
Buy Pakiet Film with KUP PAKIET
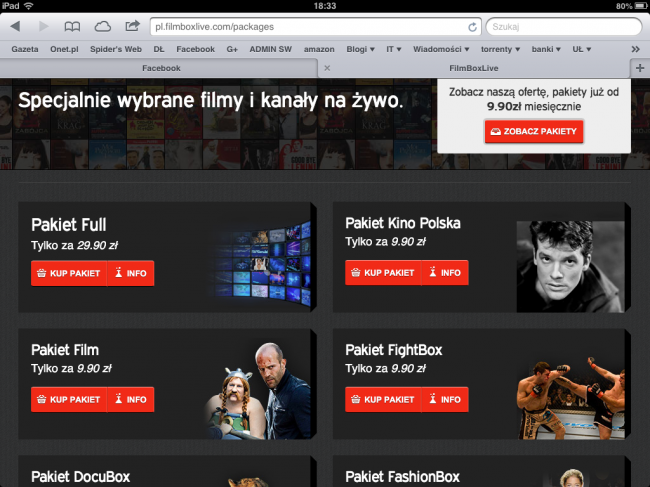click(69, 400)
